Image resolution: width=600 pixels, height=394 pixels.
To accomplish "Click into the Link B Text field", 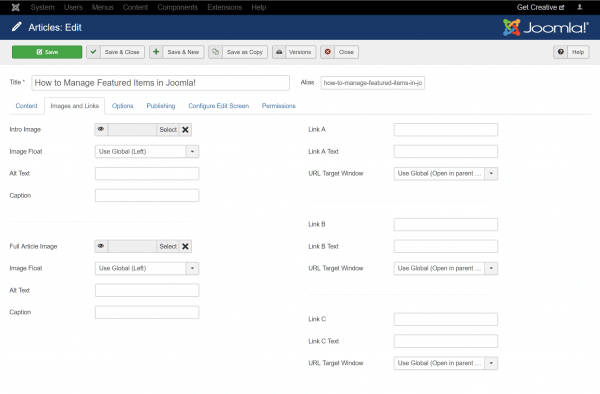I will pyautogui.click(x=446, y=246).
